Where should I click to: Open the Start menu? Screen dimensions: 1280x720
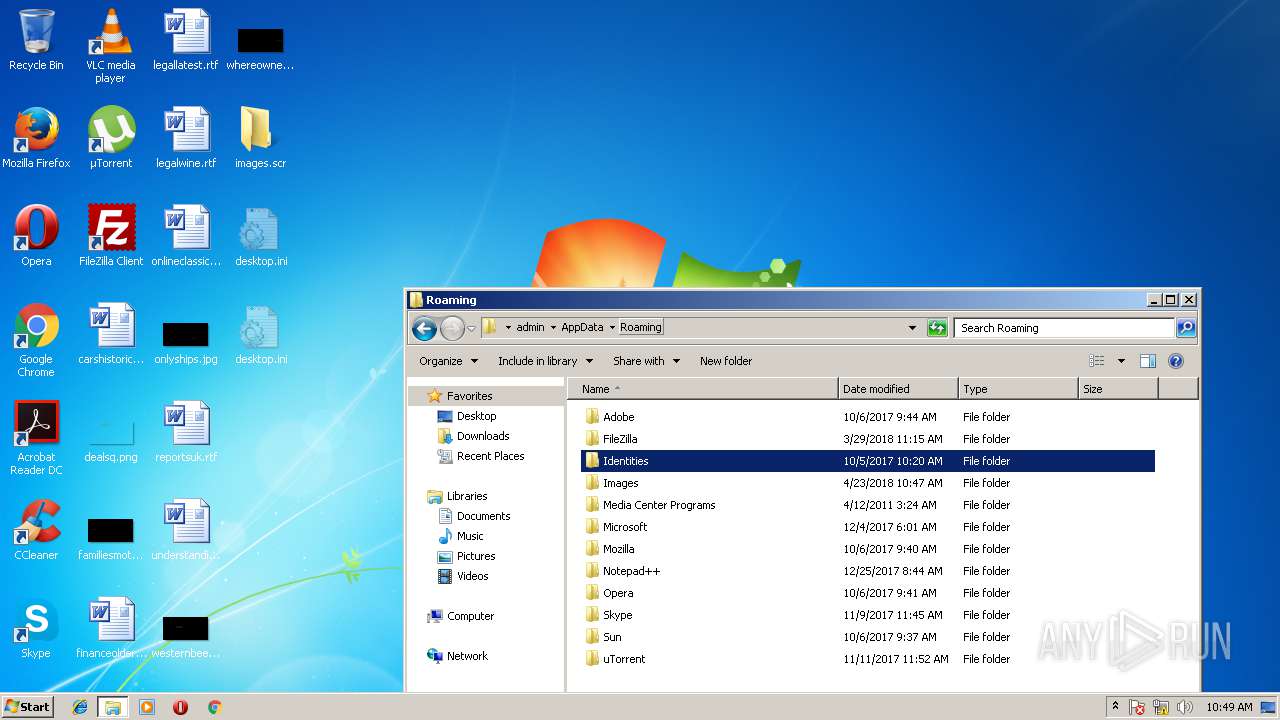pyautogui.click(x=28, y=707)
